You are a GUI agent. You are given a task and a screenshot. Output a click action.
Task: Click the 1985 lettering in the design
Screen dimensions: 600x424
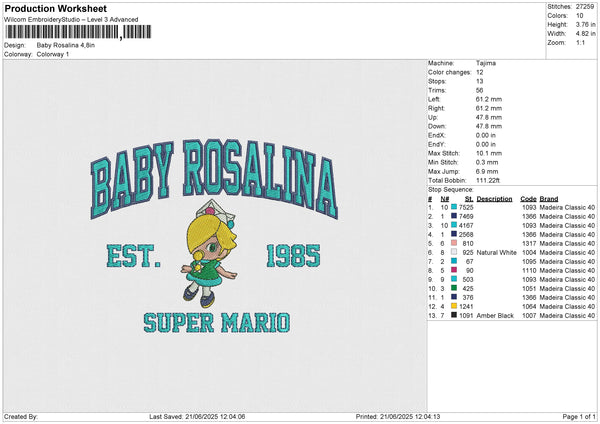click(x=293, y=256)
